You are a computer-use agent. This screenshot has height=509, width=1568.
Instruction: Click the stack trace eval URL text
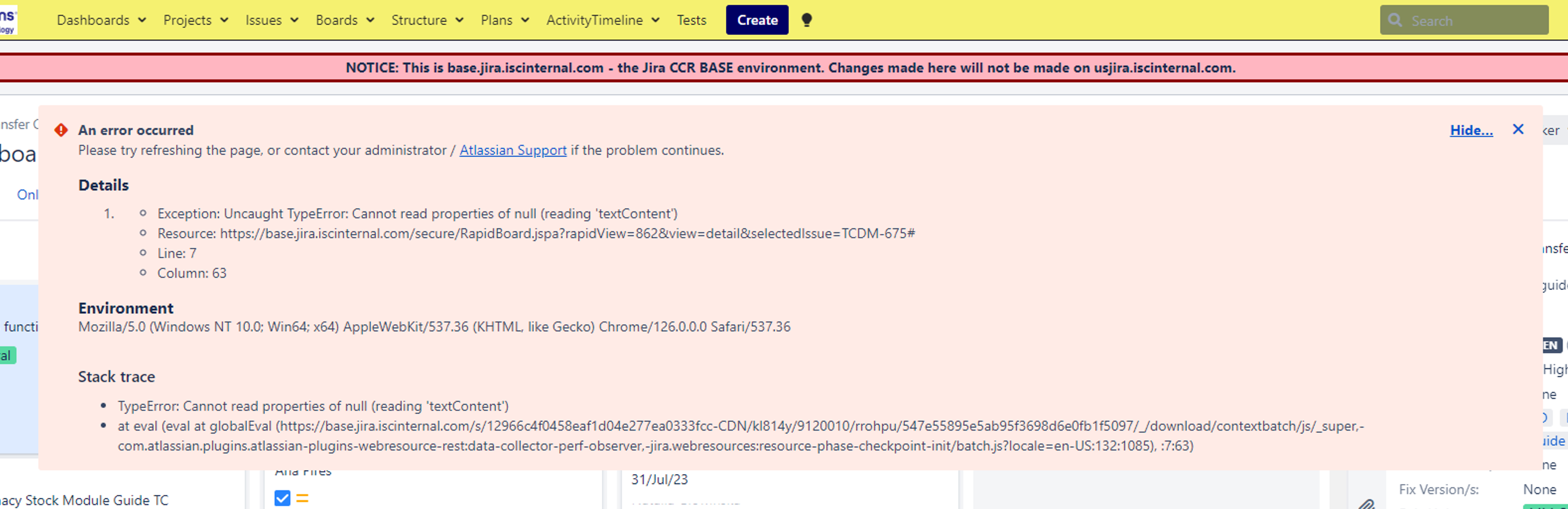(741, 436)
